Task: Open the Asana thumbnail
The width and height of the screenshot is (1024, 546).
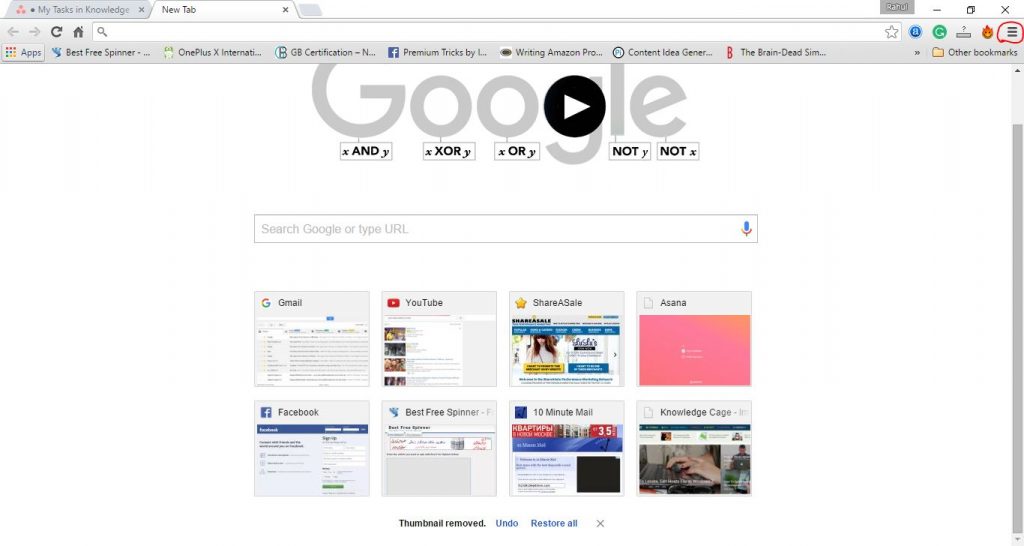Action: point(694,339)
